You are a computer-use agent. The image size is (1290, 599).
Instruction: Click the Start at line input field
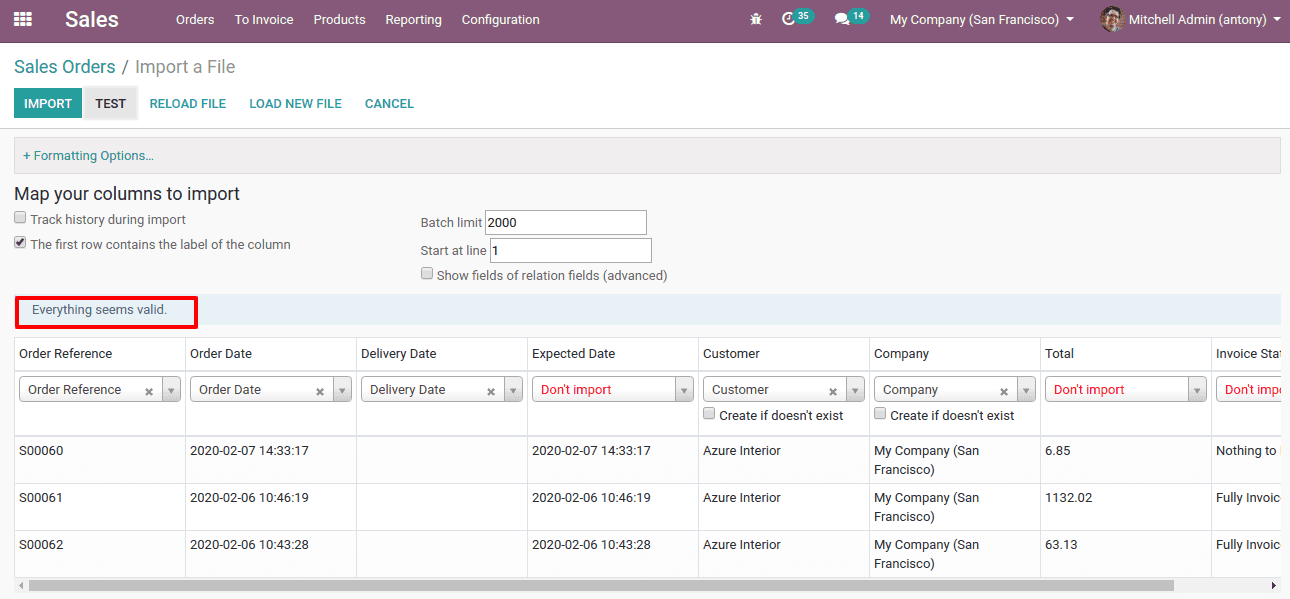click(571, 250)
